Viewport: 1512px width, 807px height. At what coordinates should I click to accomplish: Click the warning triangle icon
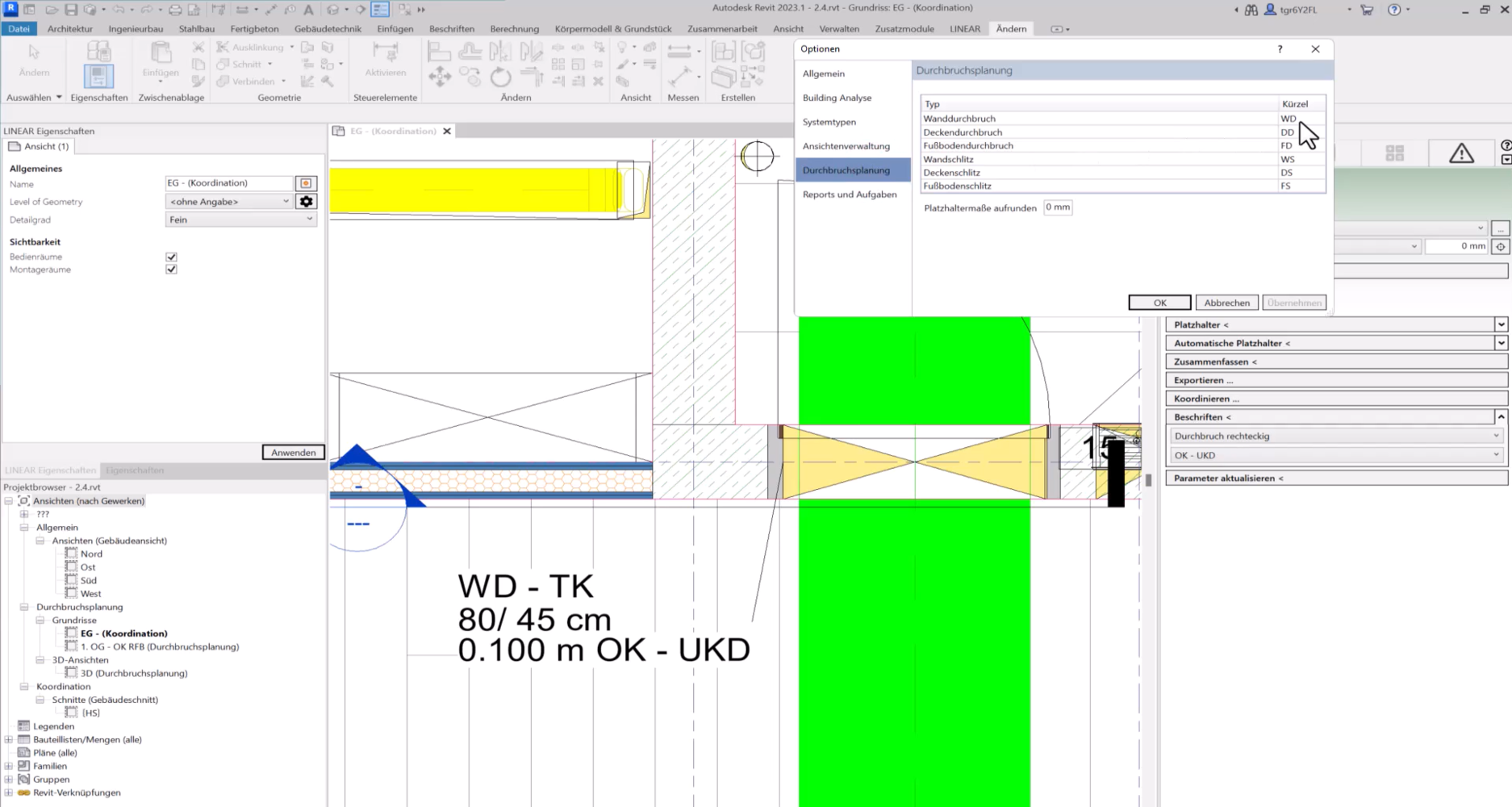[x=1460, y=153]
